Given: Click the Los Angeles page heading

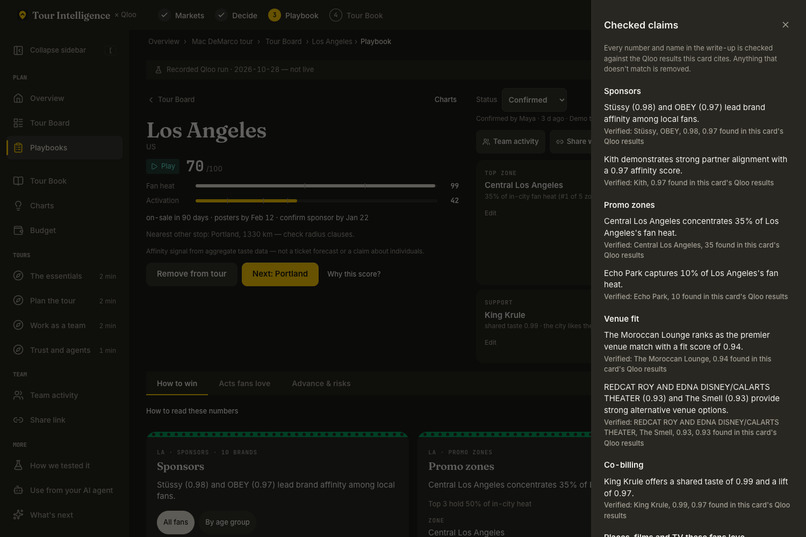Looking at the screenshot, I should pyautogui.click(x=206, y=131).
